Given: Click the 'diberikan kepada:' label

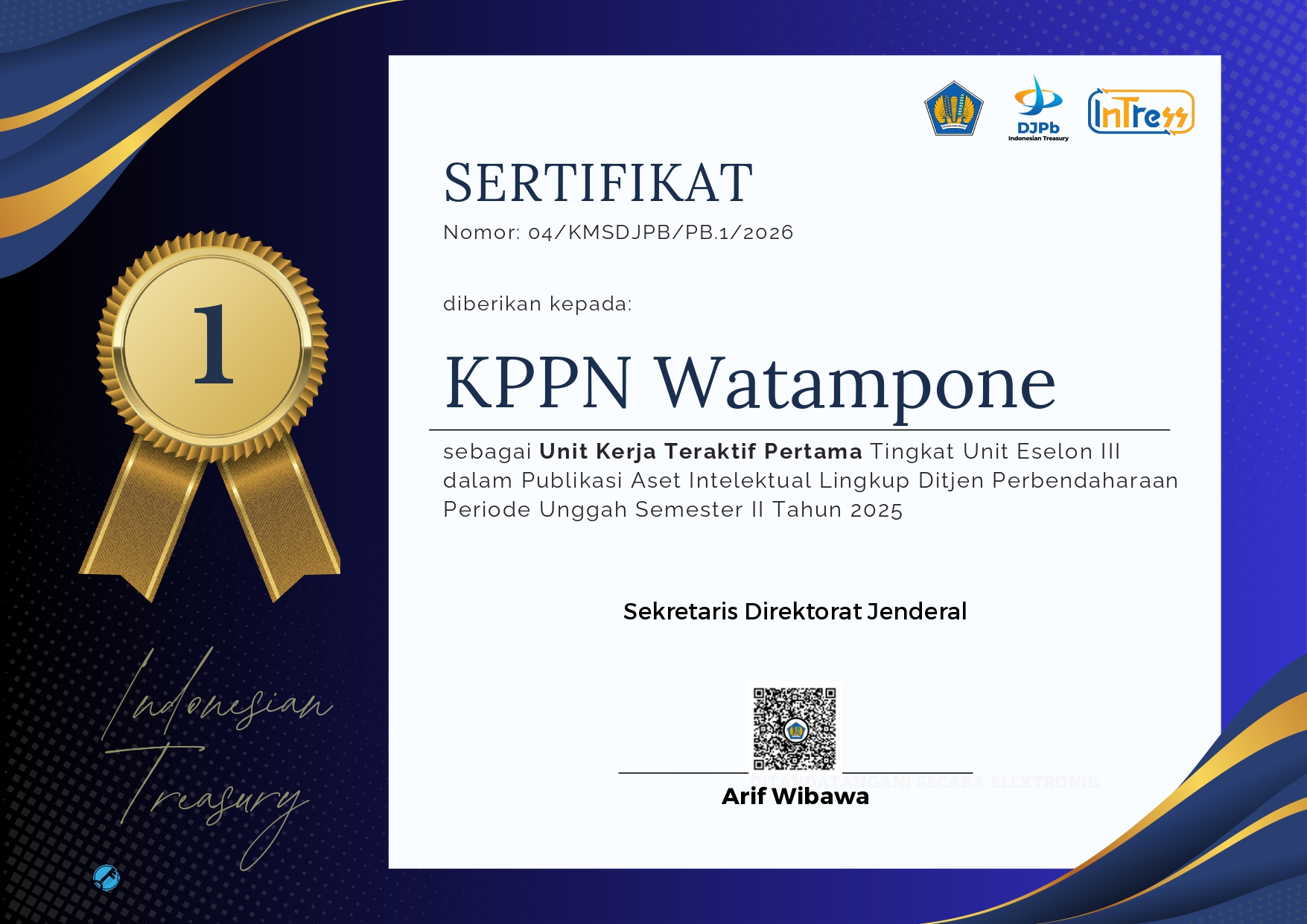Looking at the screenshot, I should 537,304.
